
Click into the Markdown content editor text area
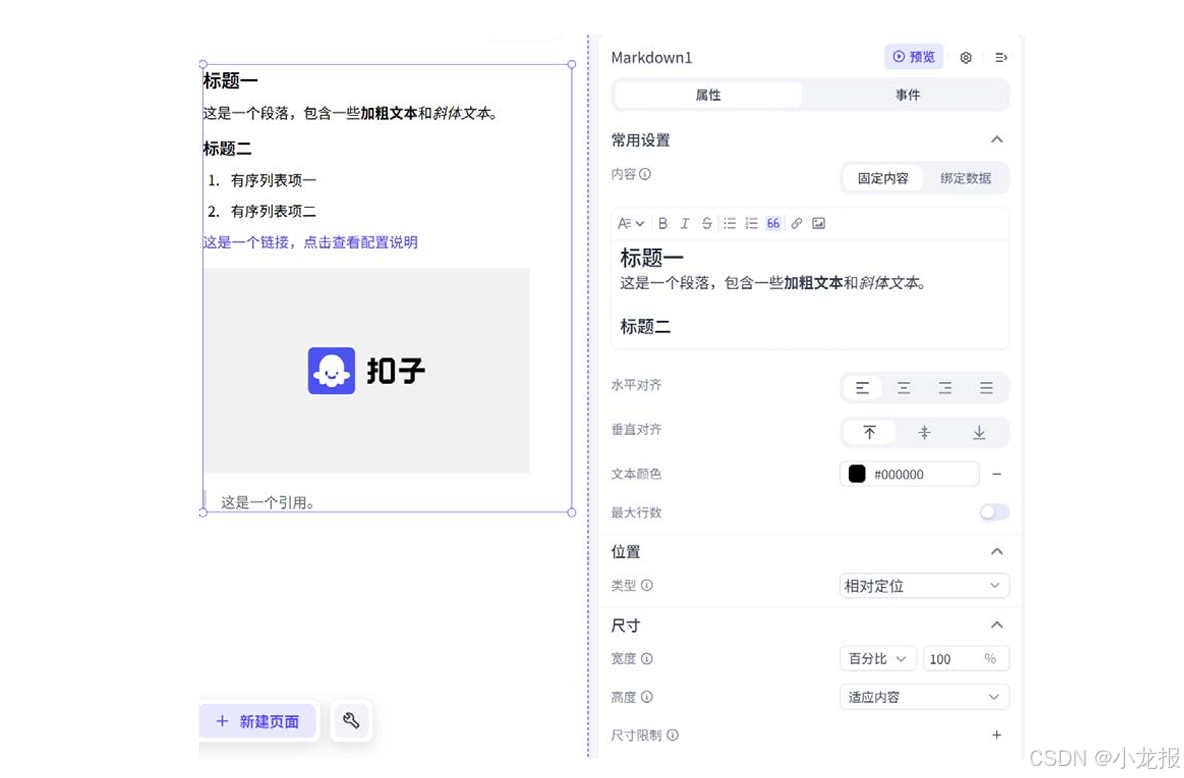pyautogui.click(x=809, y=295)
